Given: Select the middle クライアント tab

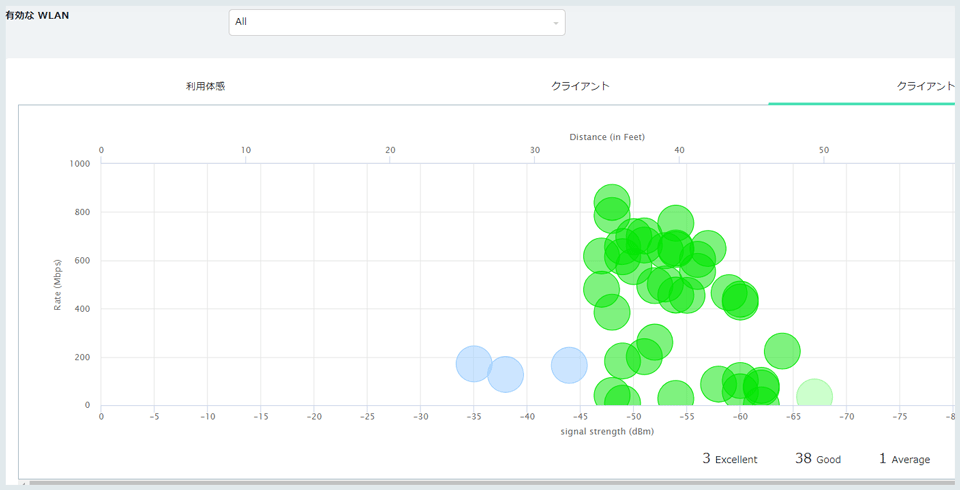Looking at the screenshot, I should click(x=580, y=86).
